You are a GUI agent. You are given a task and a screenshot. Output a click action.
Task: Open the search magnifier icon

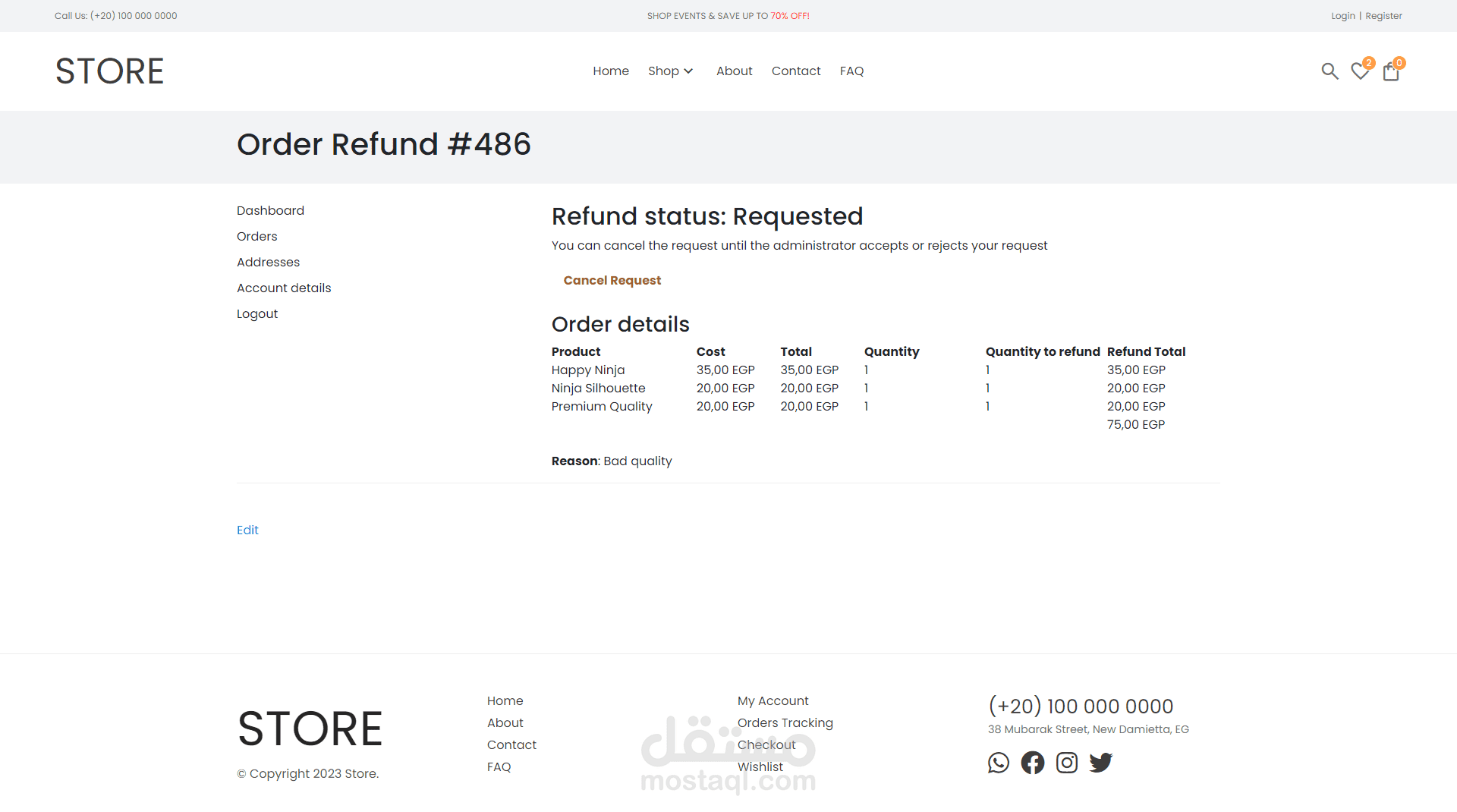pyautogui.click(x=1330, y=71)
